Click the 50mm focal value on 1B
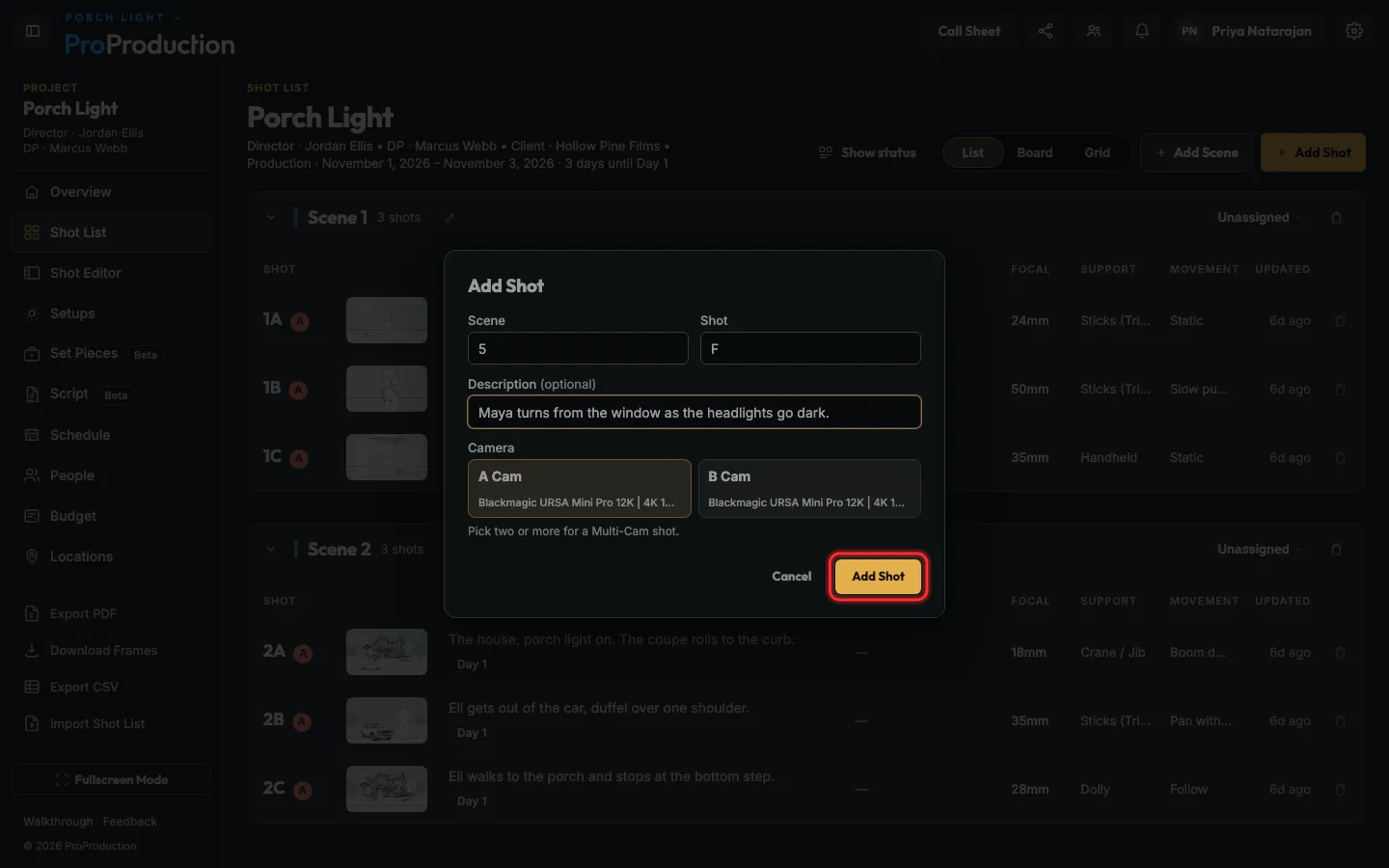Screen dimensions: 1389x868 pyautogui.click(x=1029, y=389)
